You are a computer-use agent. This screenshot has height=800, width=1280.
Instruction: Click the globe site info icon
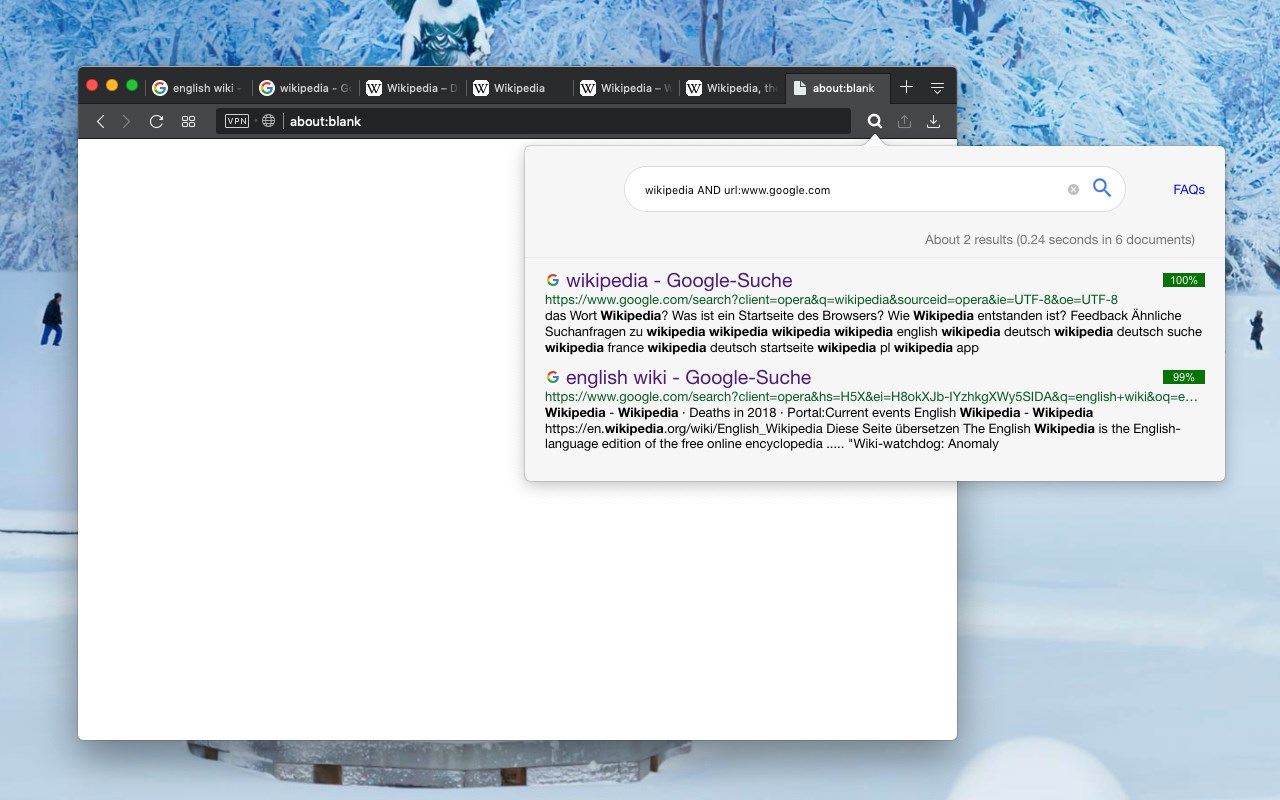point(268,121)
